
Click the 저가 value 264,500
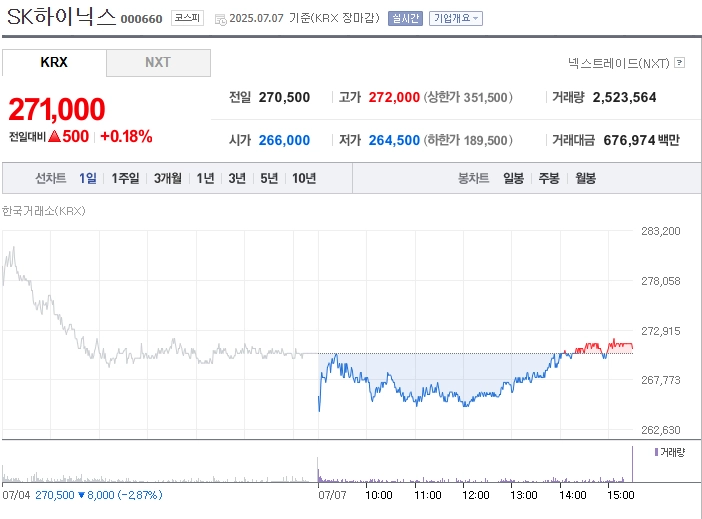[x=394, y=140]
